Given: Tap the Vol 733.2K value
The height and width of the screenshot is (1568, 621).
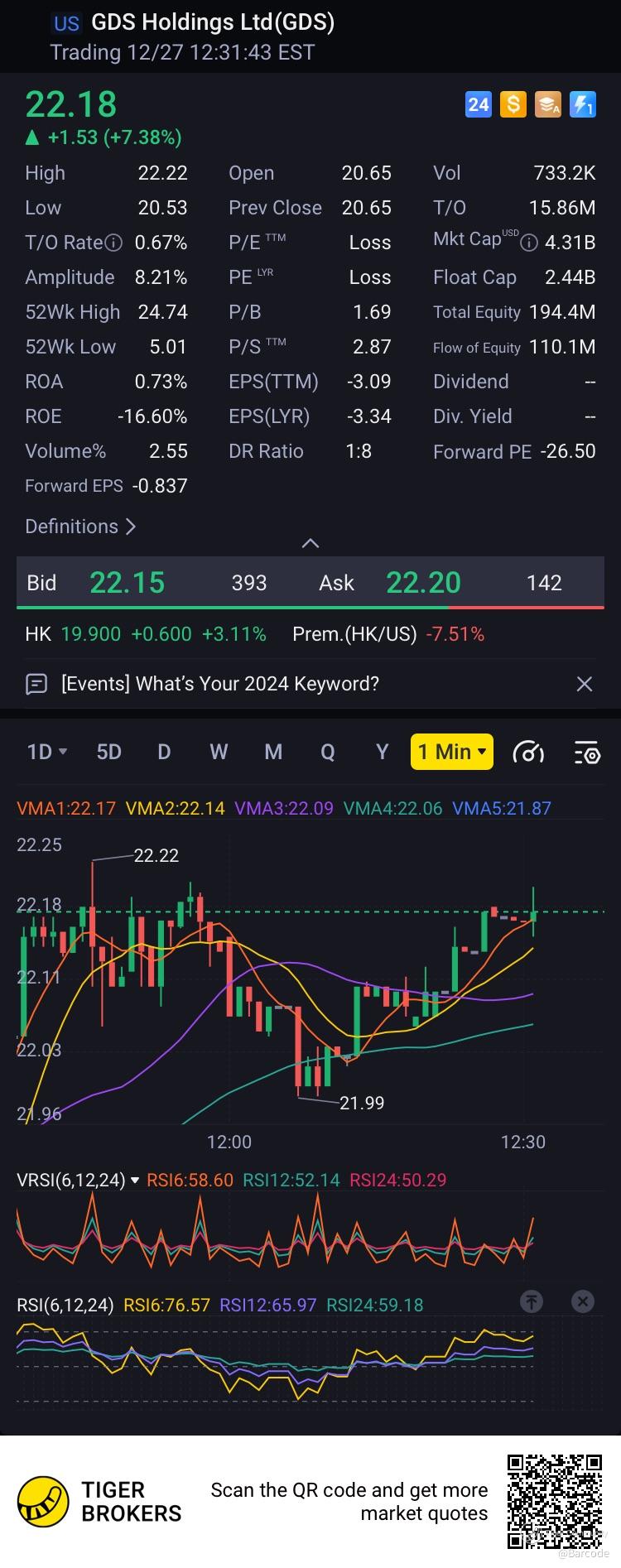Looking at the screenshot, I should click(565, 173).
